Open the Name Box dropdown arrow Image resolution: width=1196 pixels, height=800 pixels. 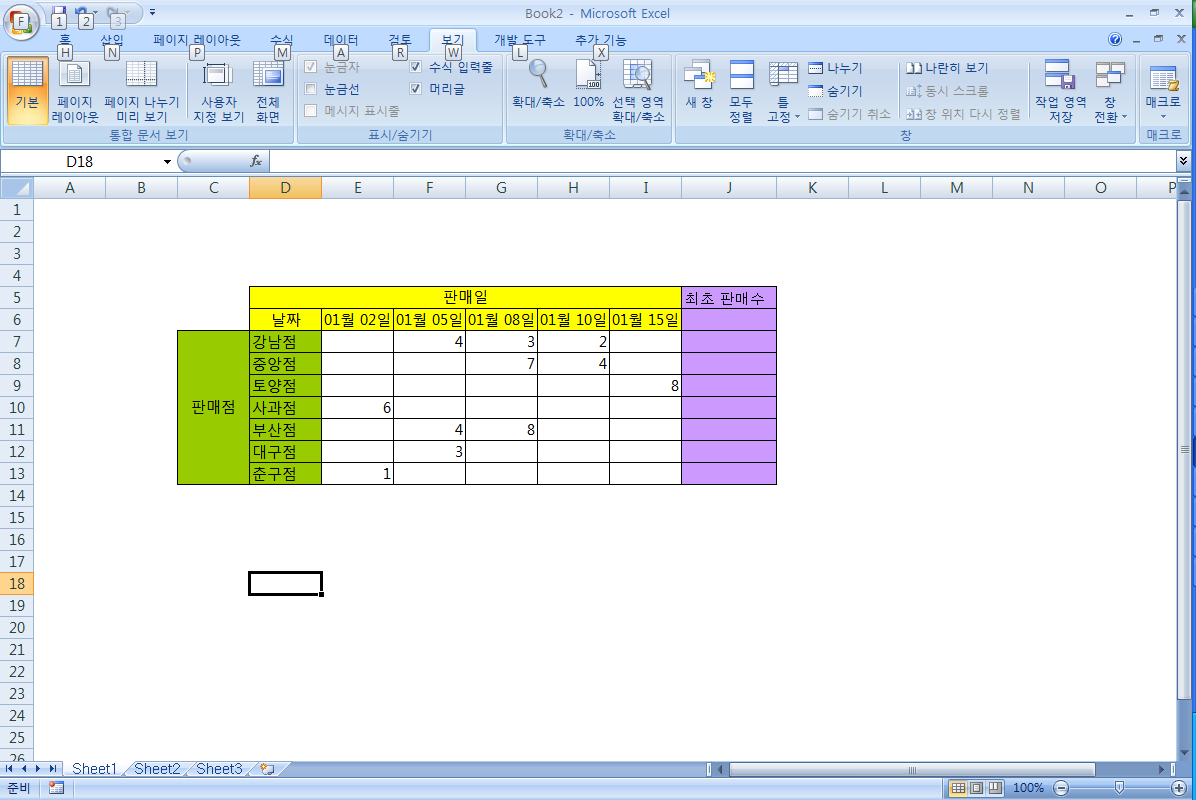167,162
